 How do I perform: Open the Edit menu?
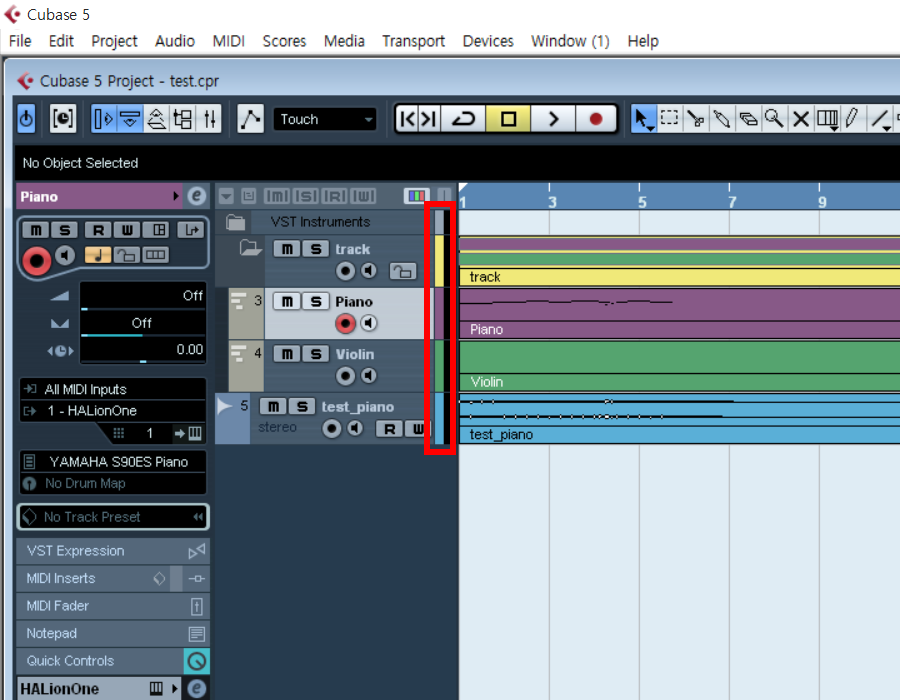61,41
